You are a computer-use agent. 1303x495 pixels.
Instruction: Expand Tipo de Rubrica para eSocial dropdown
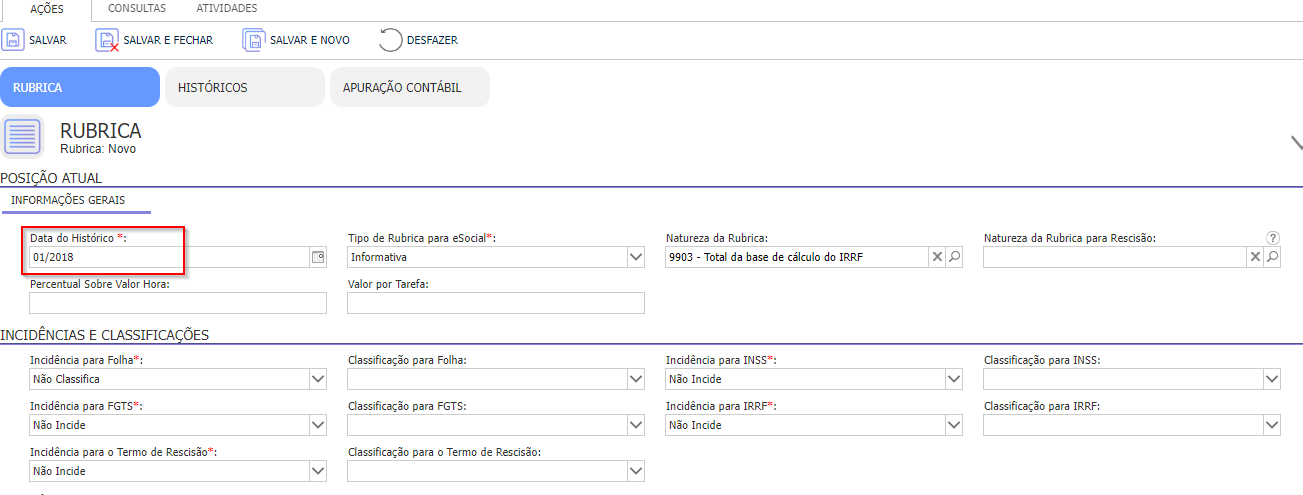(635, 258)
